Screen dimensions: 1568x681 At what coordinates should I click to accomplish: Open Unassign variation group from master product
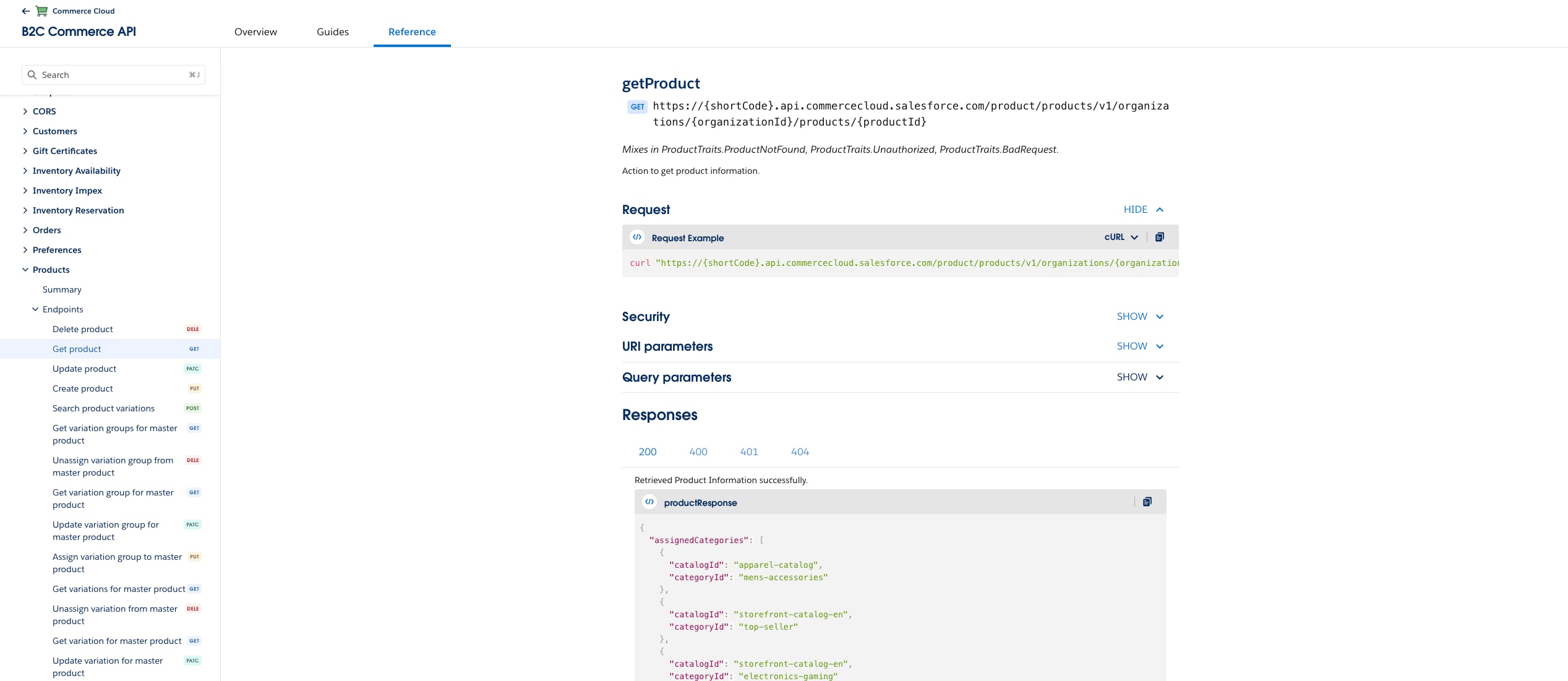pyautogui.click(x=113, y=466)
